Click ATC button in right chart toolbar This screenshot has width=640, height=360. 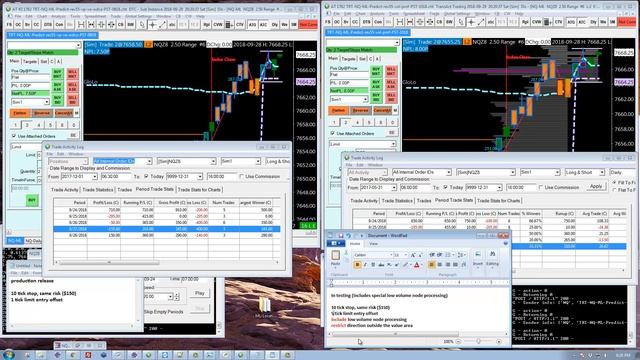tap(582, 22)
